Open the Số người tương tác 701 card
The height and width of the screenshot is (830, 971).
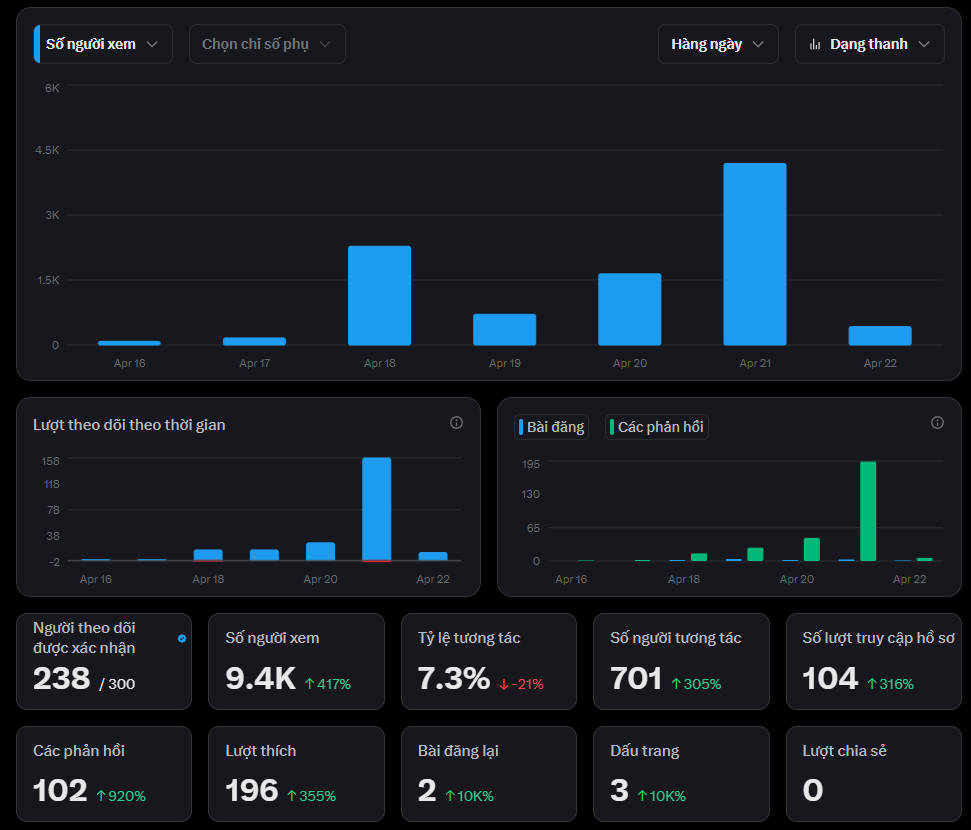pyautogui.click(x=681, y=661)
